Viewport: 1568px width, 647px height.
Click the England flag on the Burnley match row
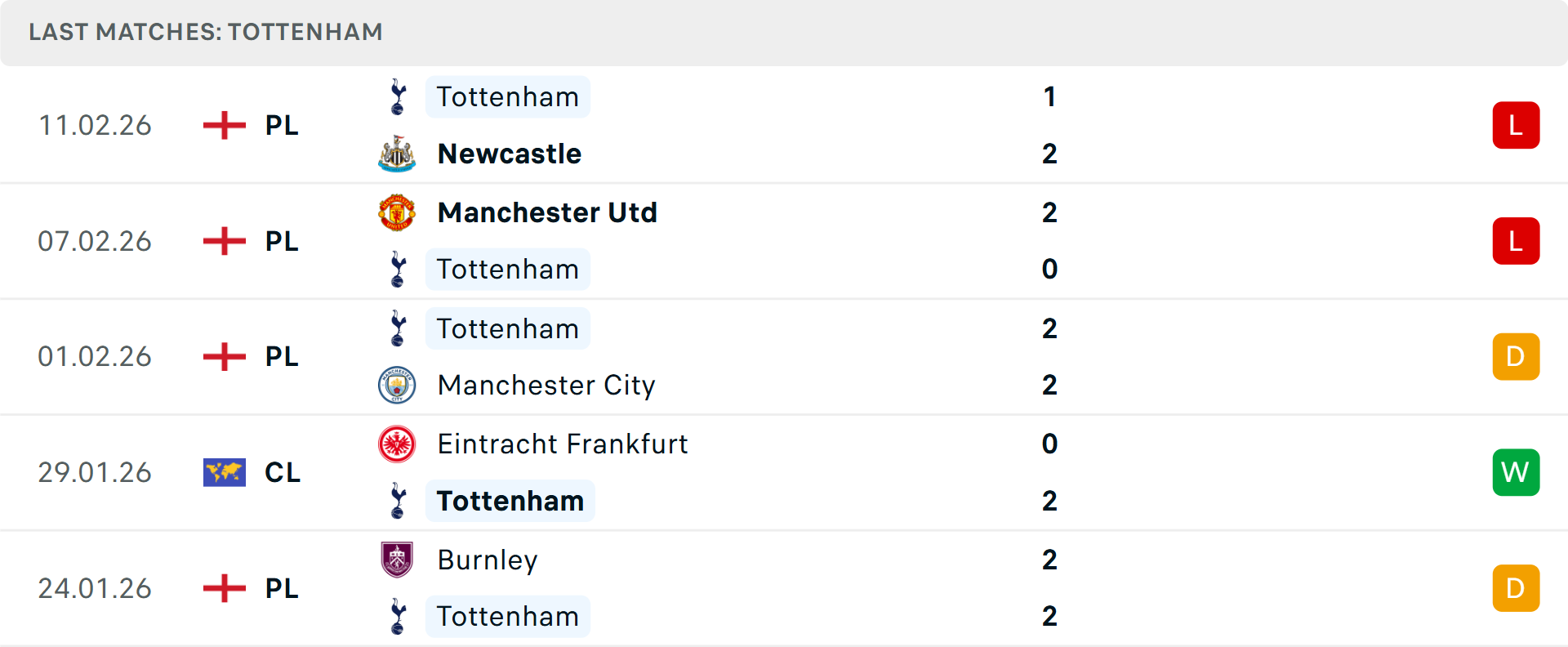click(x=224, y=587)
